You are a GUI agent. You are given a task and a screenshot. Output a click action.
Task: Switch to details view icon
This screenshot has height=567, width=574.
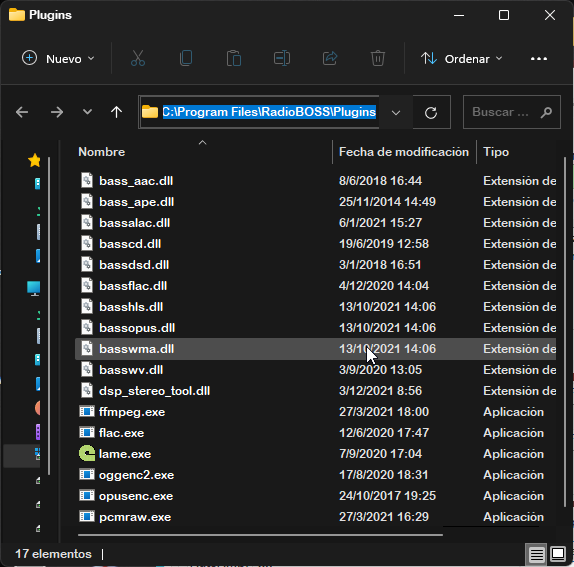point(536,554)
